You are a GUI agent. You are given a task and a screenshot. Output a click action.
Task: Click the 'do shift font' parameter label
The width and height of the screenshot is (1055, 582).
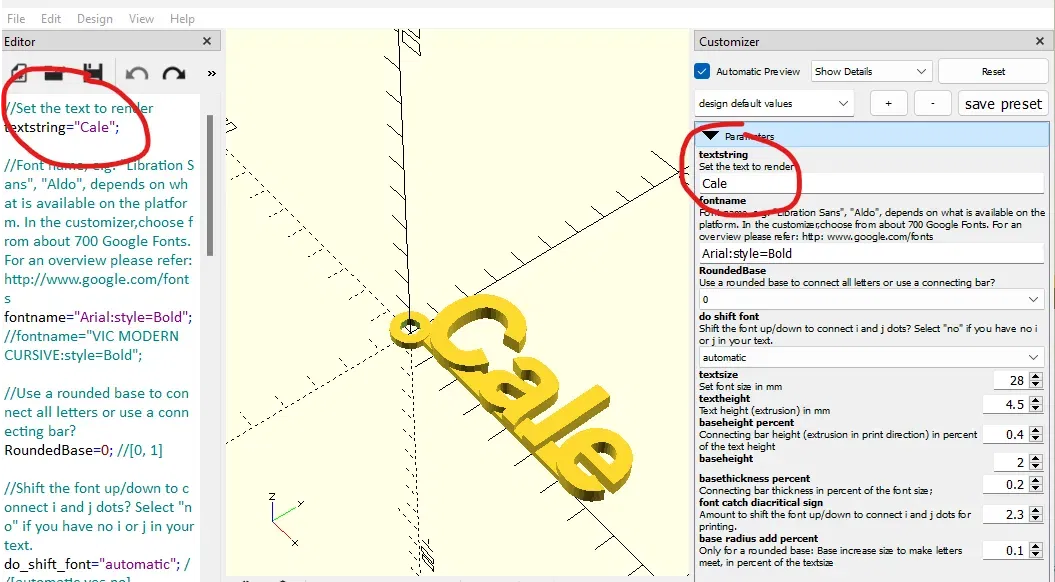pos(729,316)
